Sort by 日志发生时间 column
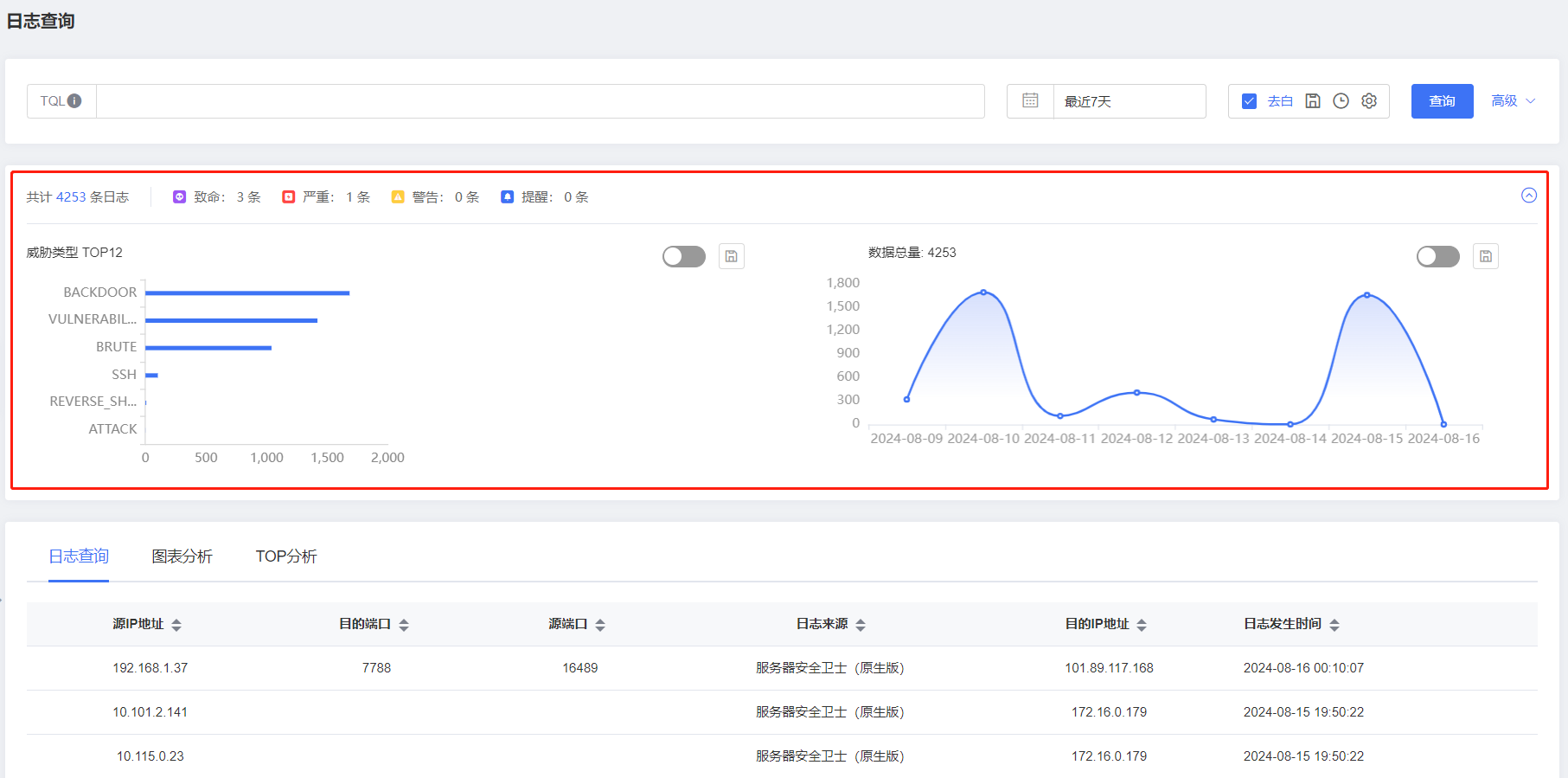1568x778 pixels. coord(1334,625)
